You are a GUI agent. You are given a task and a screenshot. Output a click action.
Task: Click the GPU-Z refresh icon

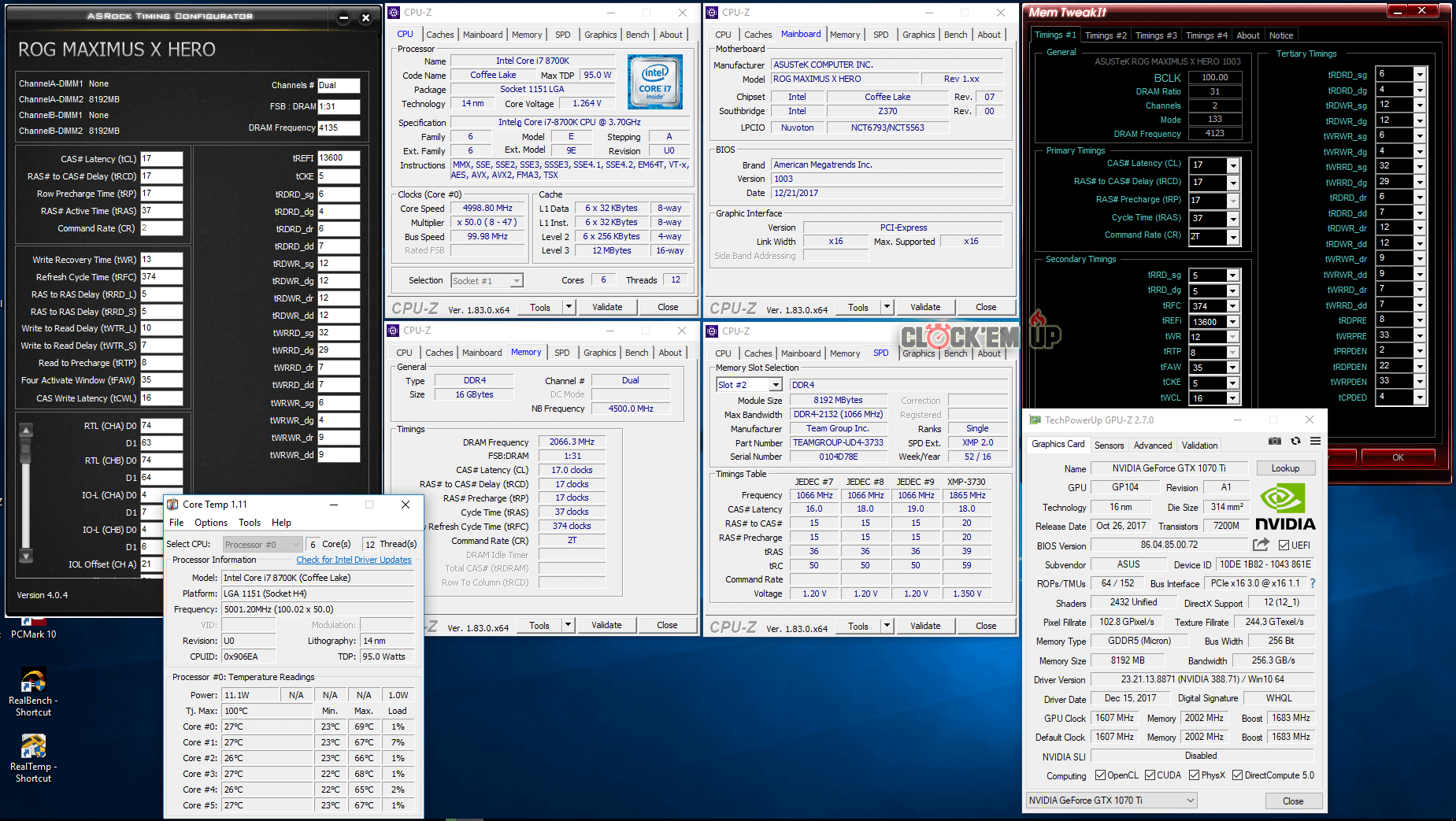[1295, 442]
